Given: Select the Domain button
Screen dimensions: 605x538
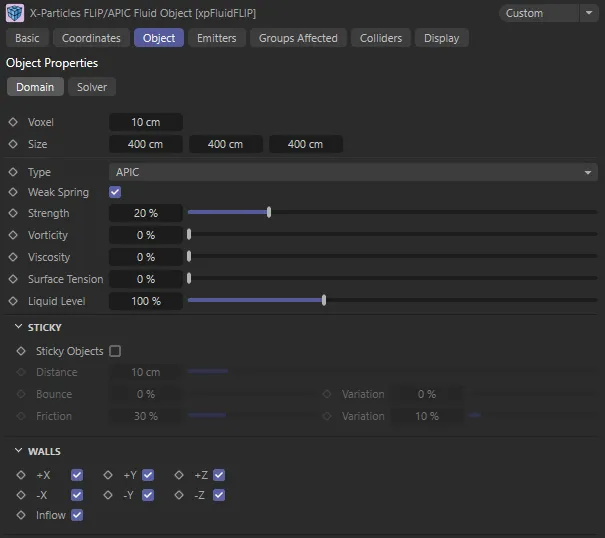Looking at the screenshot, I should (35, 87).
